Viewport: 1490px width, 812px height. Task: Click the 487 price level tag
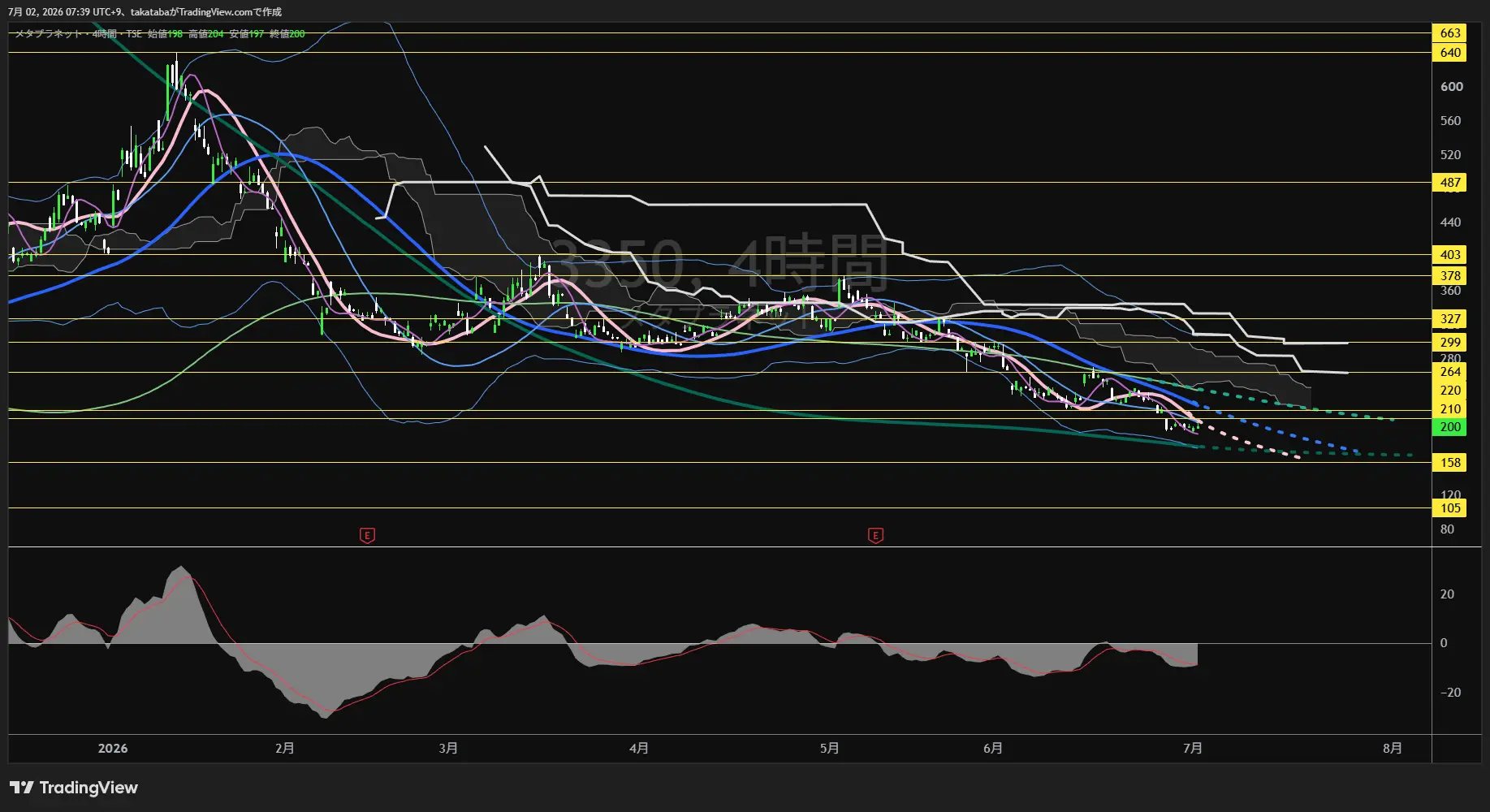click(1450, 183)
